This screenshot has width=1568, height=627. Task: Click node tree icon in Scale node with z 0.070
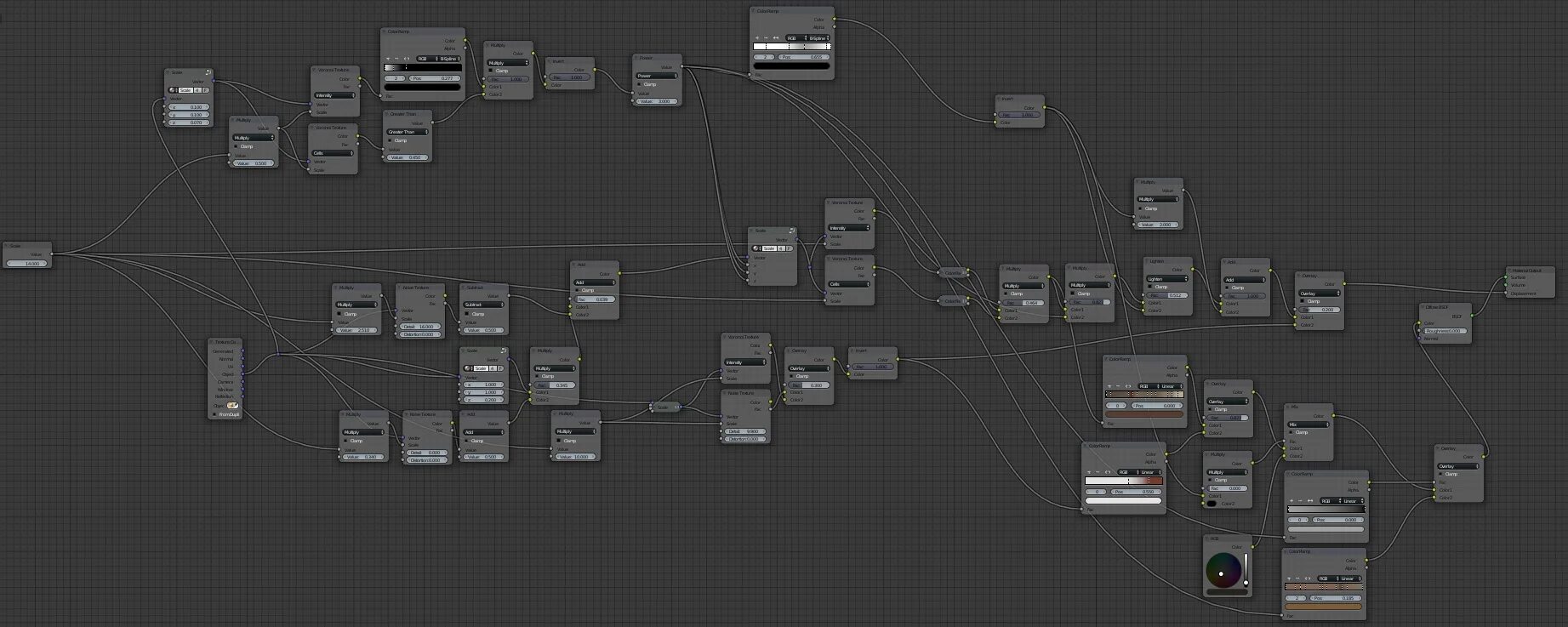[x=174, y=90]
